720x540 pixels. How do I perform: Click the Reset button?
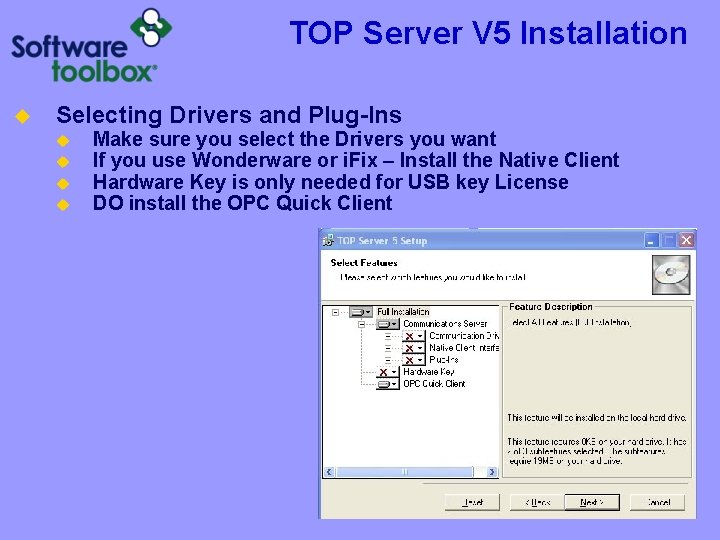click(472, 502)
